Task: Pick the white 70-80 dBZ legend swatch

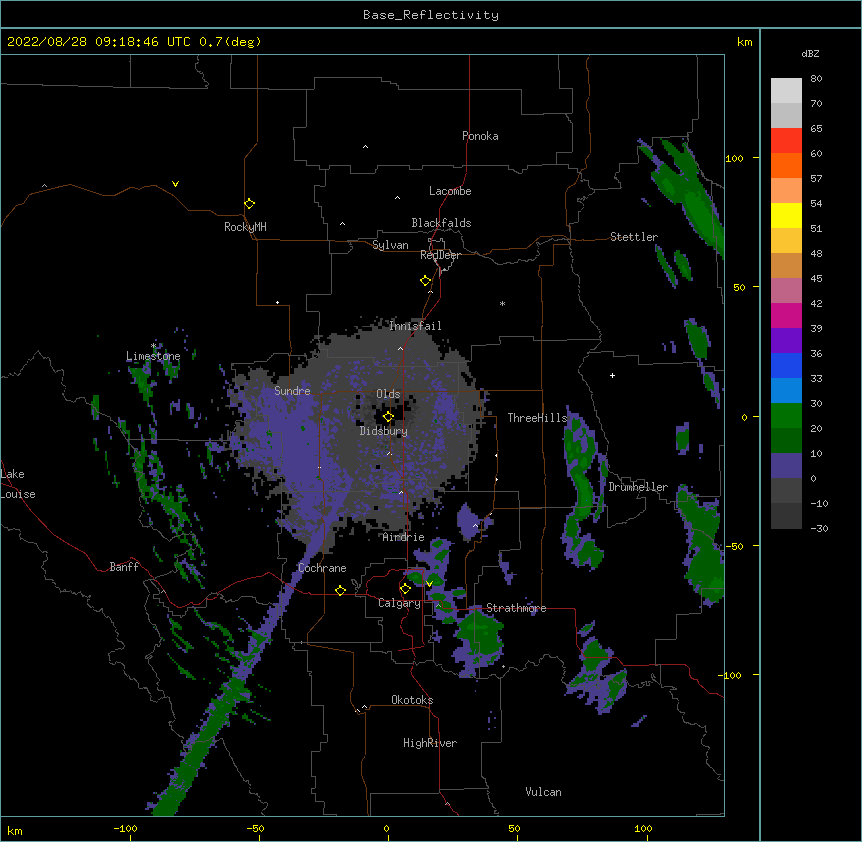Action: [786, 91]
